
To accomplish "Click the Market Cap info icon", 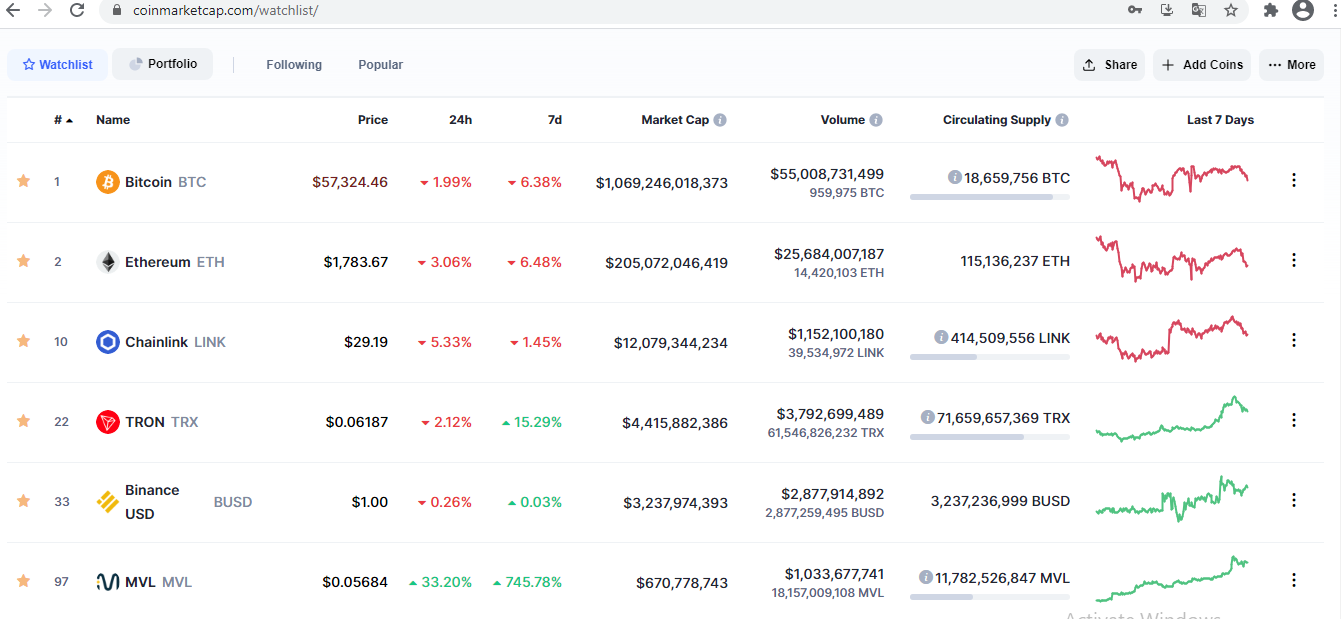I will (x=720, y=120).
